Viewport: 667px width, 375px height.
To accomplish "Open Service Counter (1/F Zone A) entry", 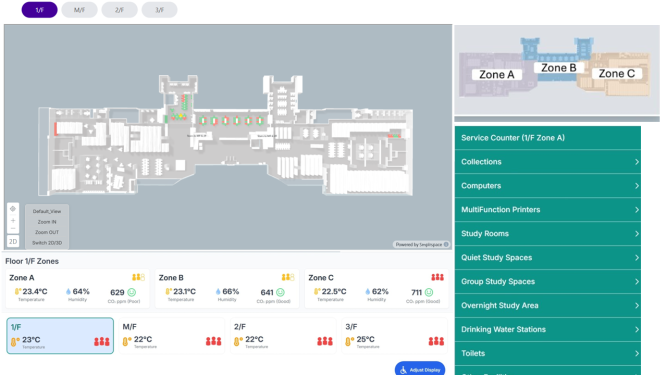I will point(548,138).
